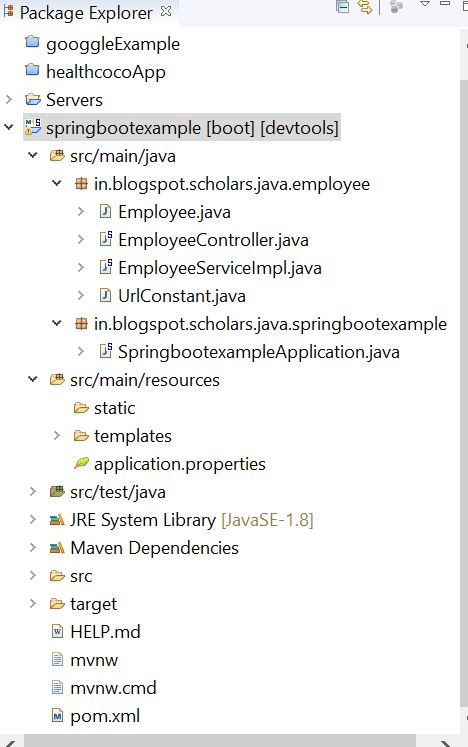The image size is (468, 747).
Task: Close the Package Explorer tab
Action: (x=166, y=11)
